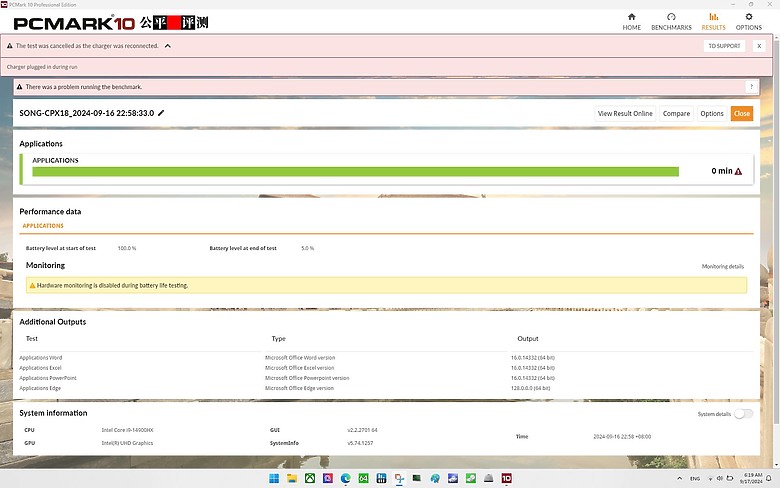The height and width of the screenshot is (488, 780).
Task: Open Monitoring details link
Action: (722, 267)
